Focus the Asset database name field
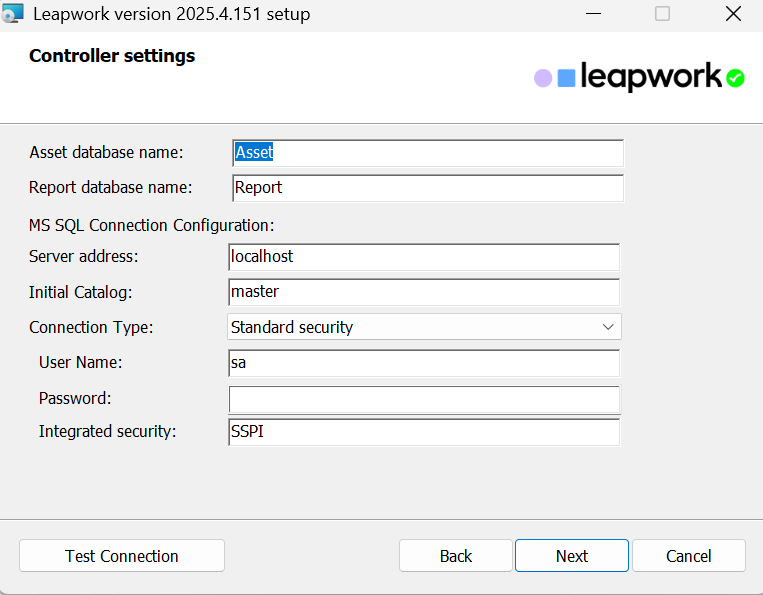 (427, 152)
